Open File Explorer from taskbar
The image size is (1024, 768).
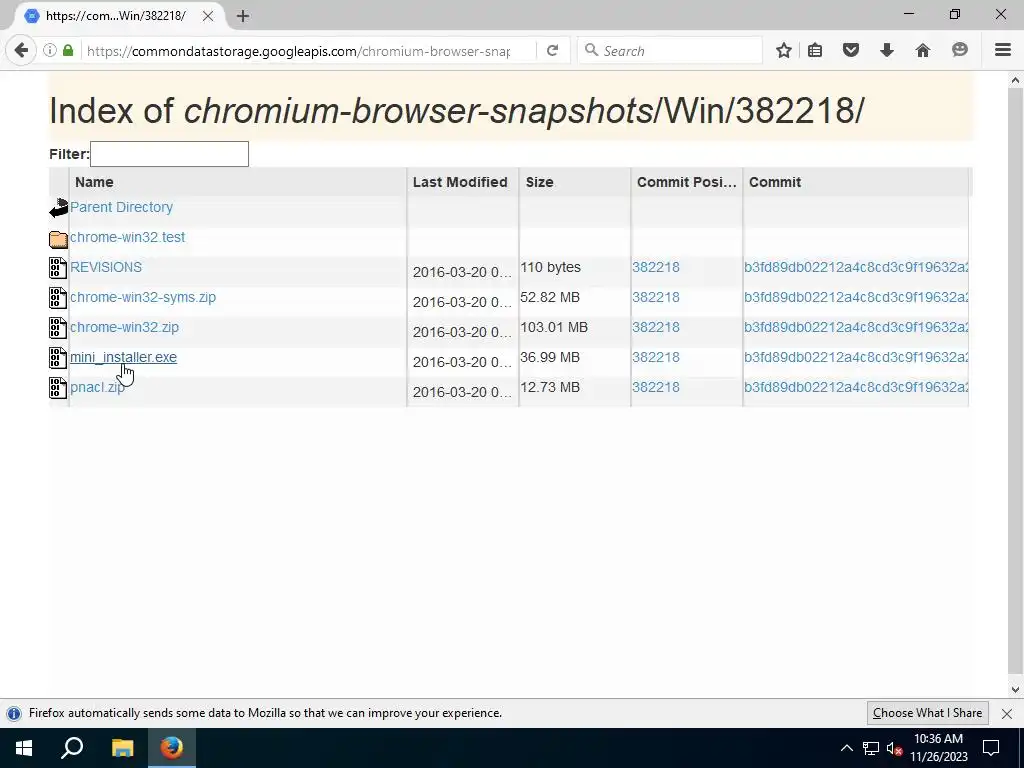click(122, 748)
